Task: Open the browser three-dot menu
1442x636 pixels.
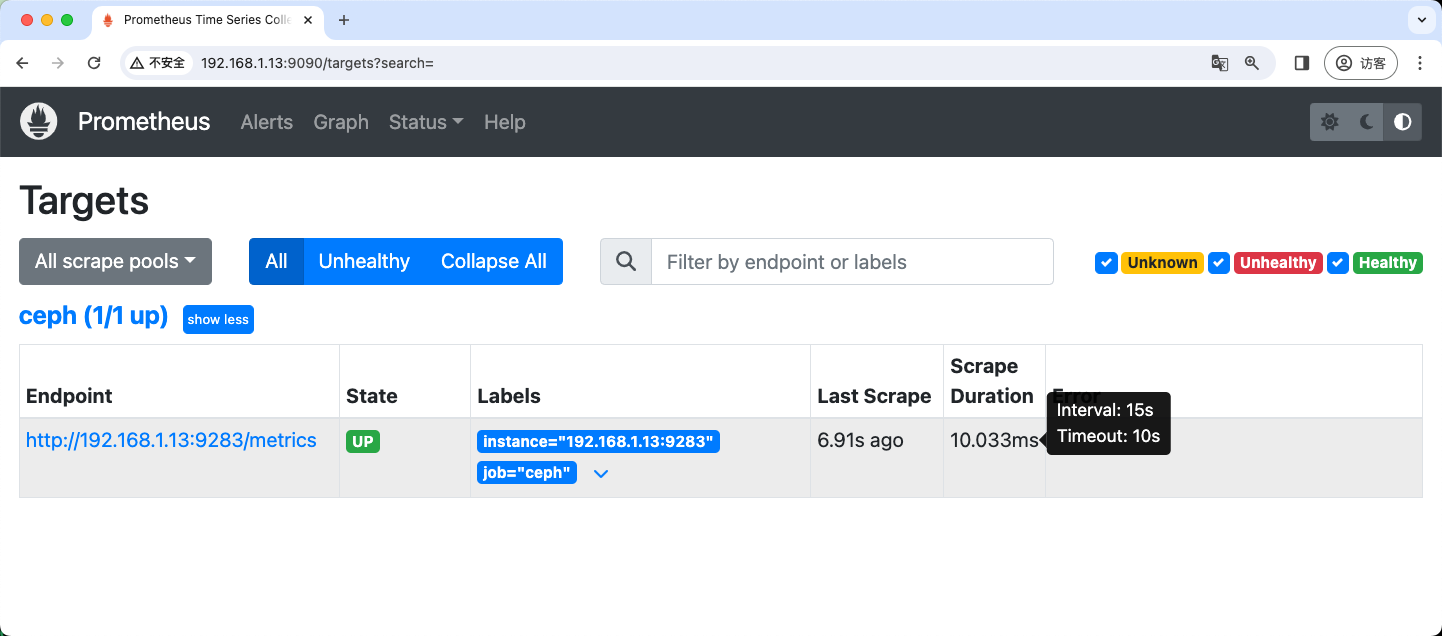Action: point(1420,63)
